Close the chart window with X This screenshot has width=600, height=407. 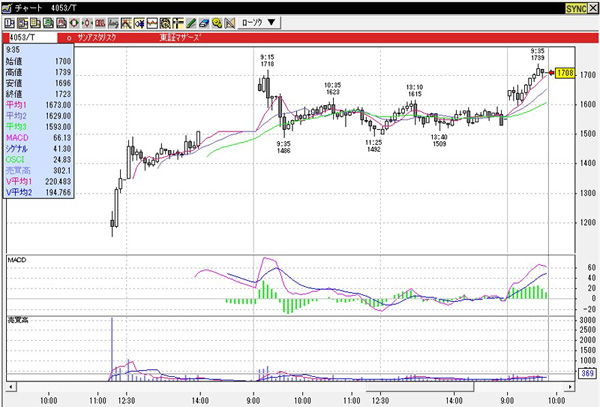coord(594,6)
